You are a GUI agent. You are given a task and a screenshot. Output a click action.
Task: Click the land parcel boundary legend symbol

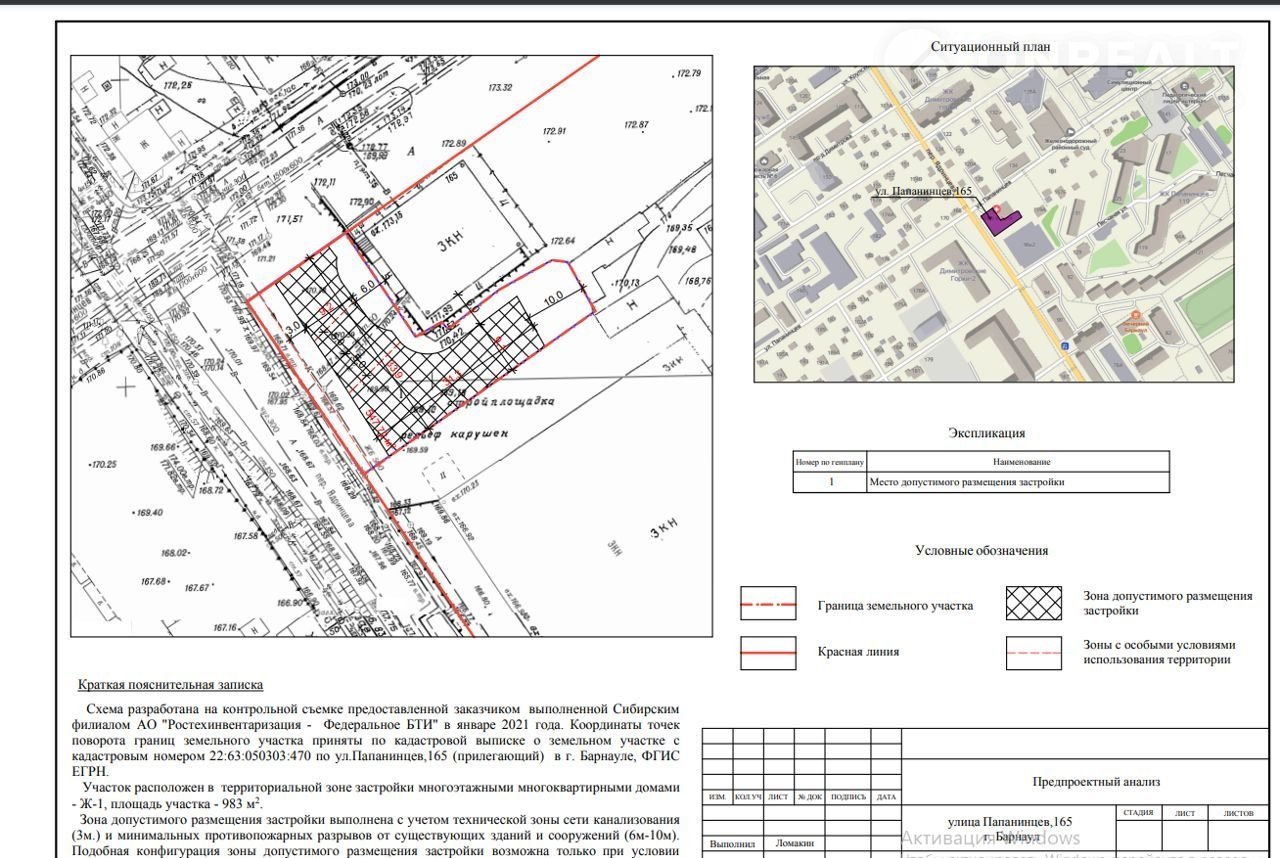[x=768, y=604]
